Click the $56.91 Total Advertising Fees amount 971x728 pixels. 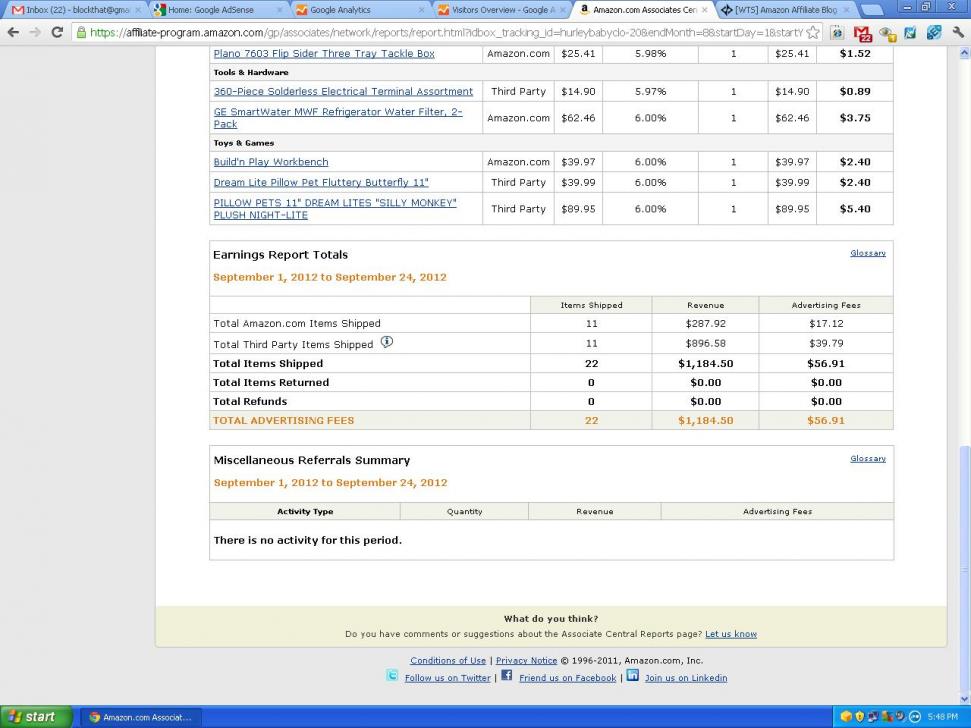825,421
